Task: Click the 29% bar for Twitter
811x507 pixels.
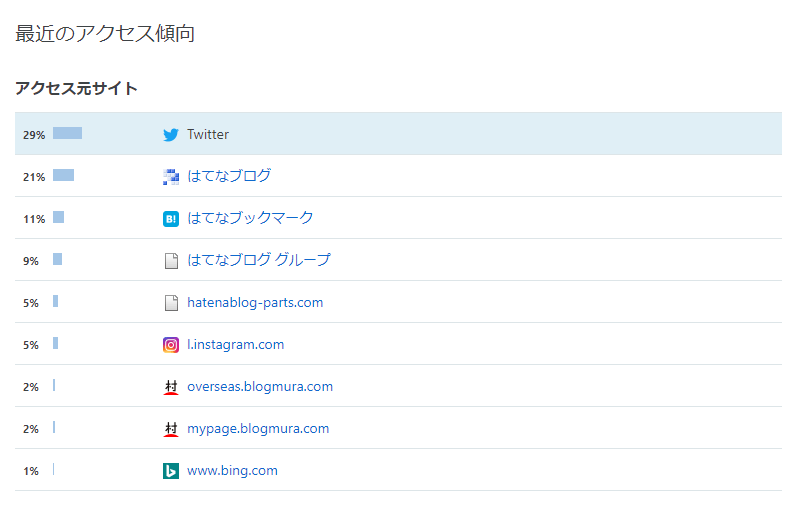Action: [x=67, y=133]
